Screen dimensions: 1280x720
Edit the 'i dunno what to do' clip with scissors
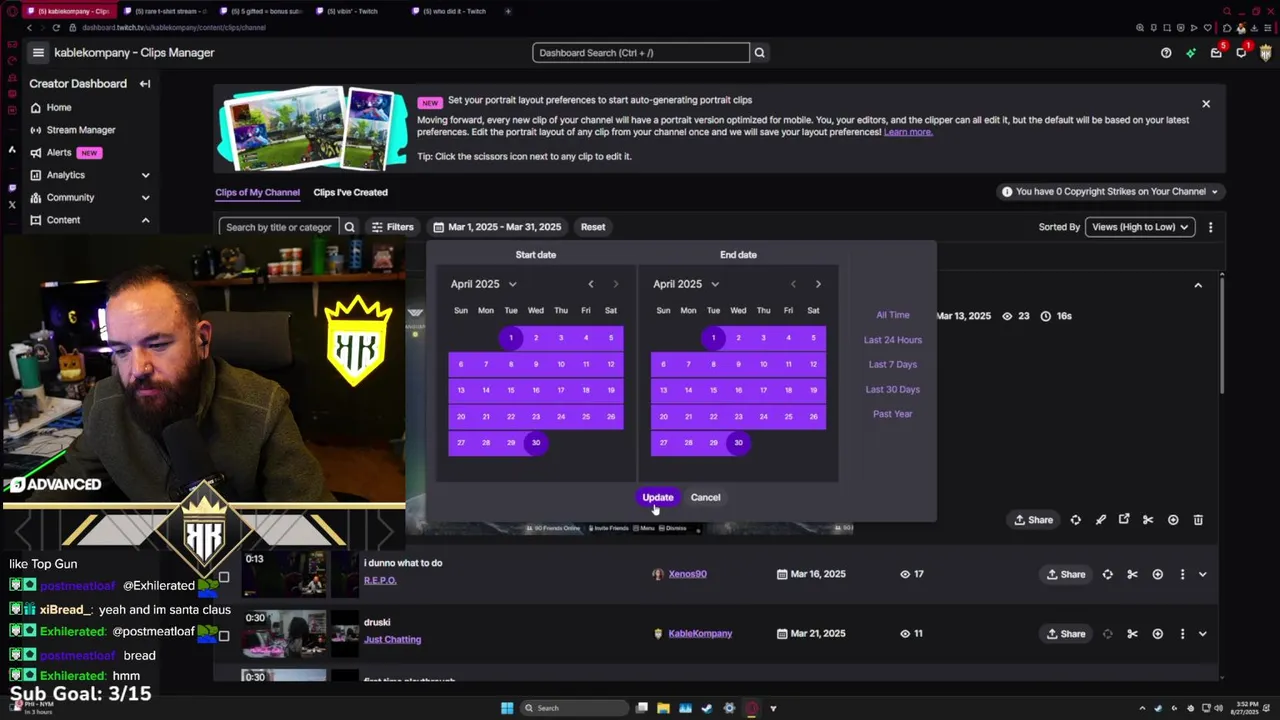1132,575
